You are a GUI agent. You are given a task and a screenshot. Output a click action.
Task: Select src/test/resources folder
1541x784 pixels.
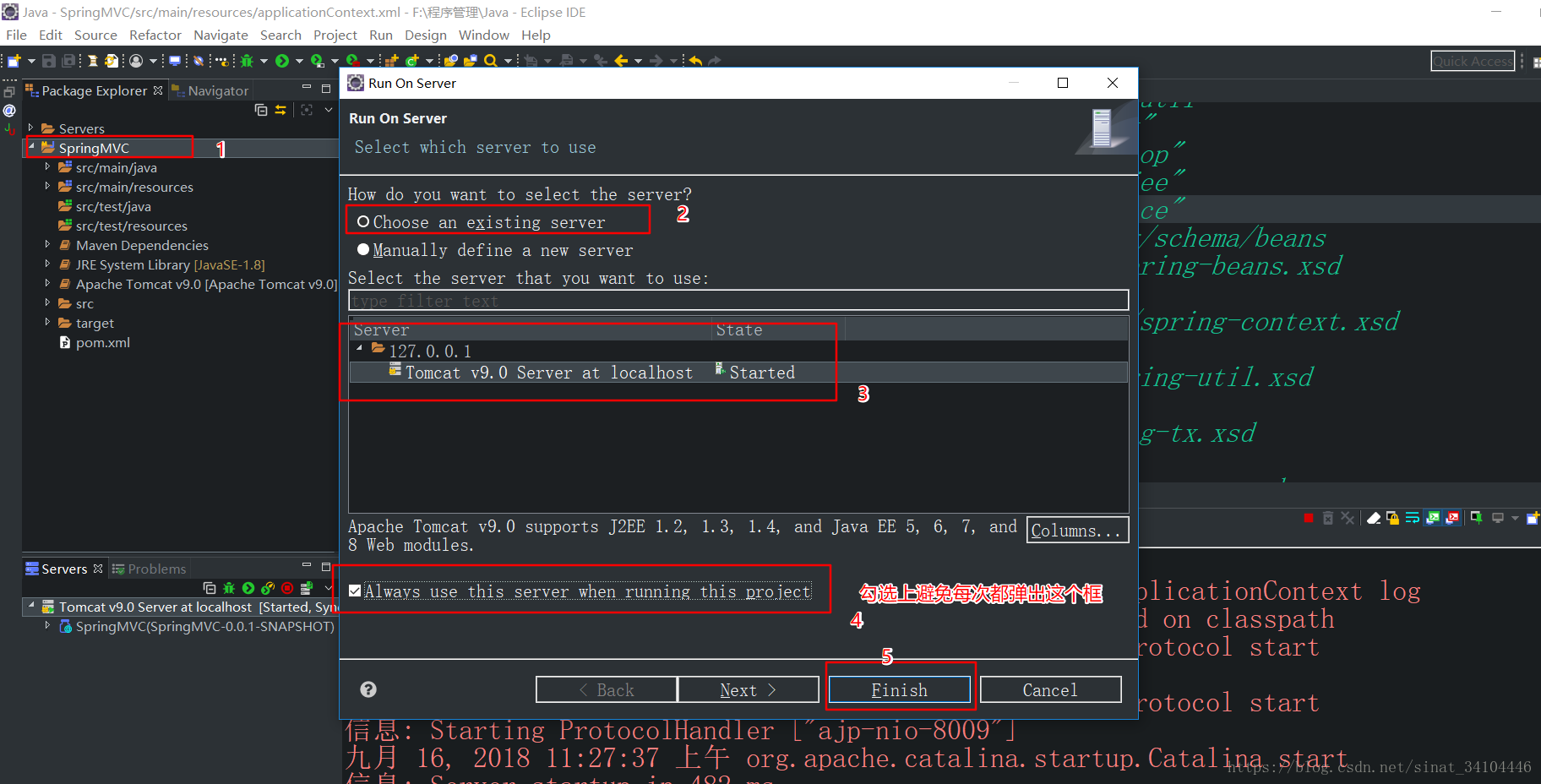(123, 226)
